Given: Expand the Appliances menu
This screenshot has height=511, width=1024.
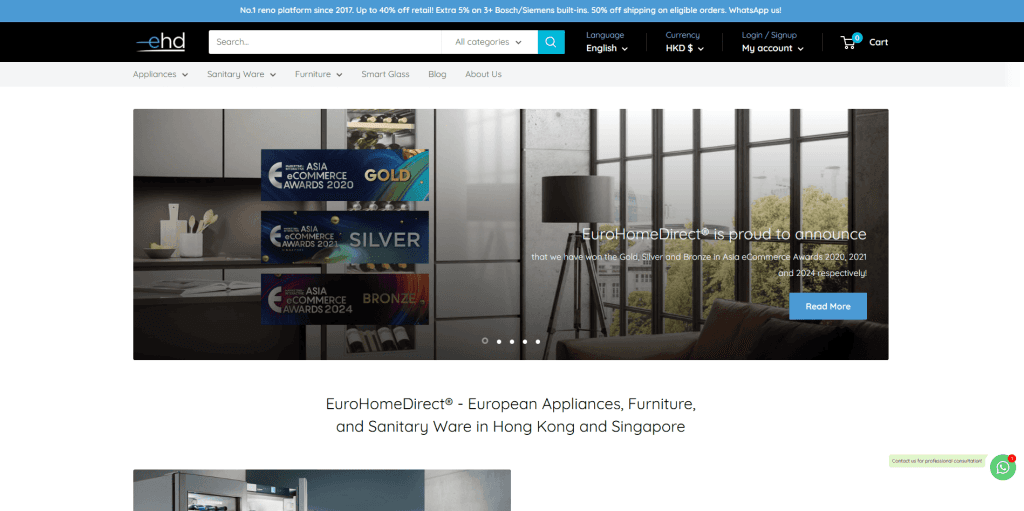Looking at the screenshot, I should [161, 74].
